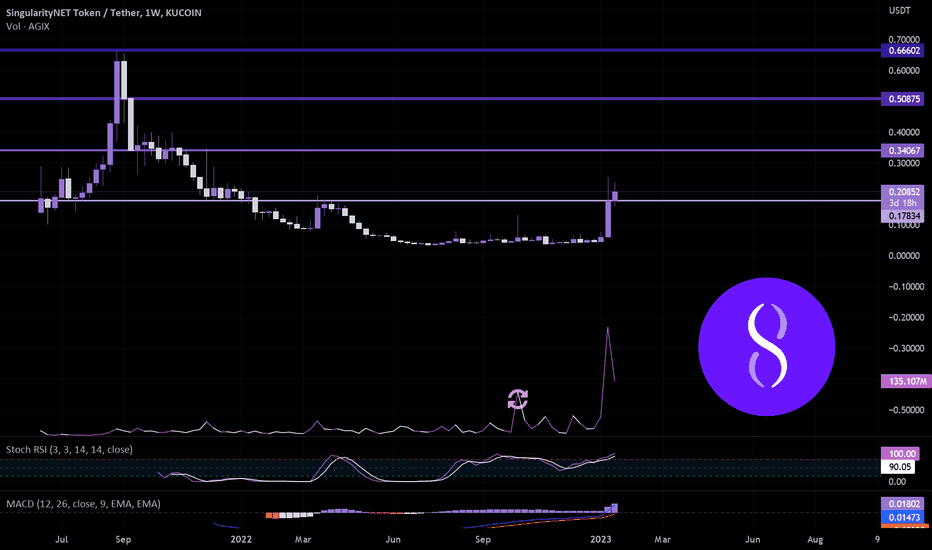The image size is (932, 550).
Task: Click the 135.107M volume value label
Action: point(906,381)
